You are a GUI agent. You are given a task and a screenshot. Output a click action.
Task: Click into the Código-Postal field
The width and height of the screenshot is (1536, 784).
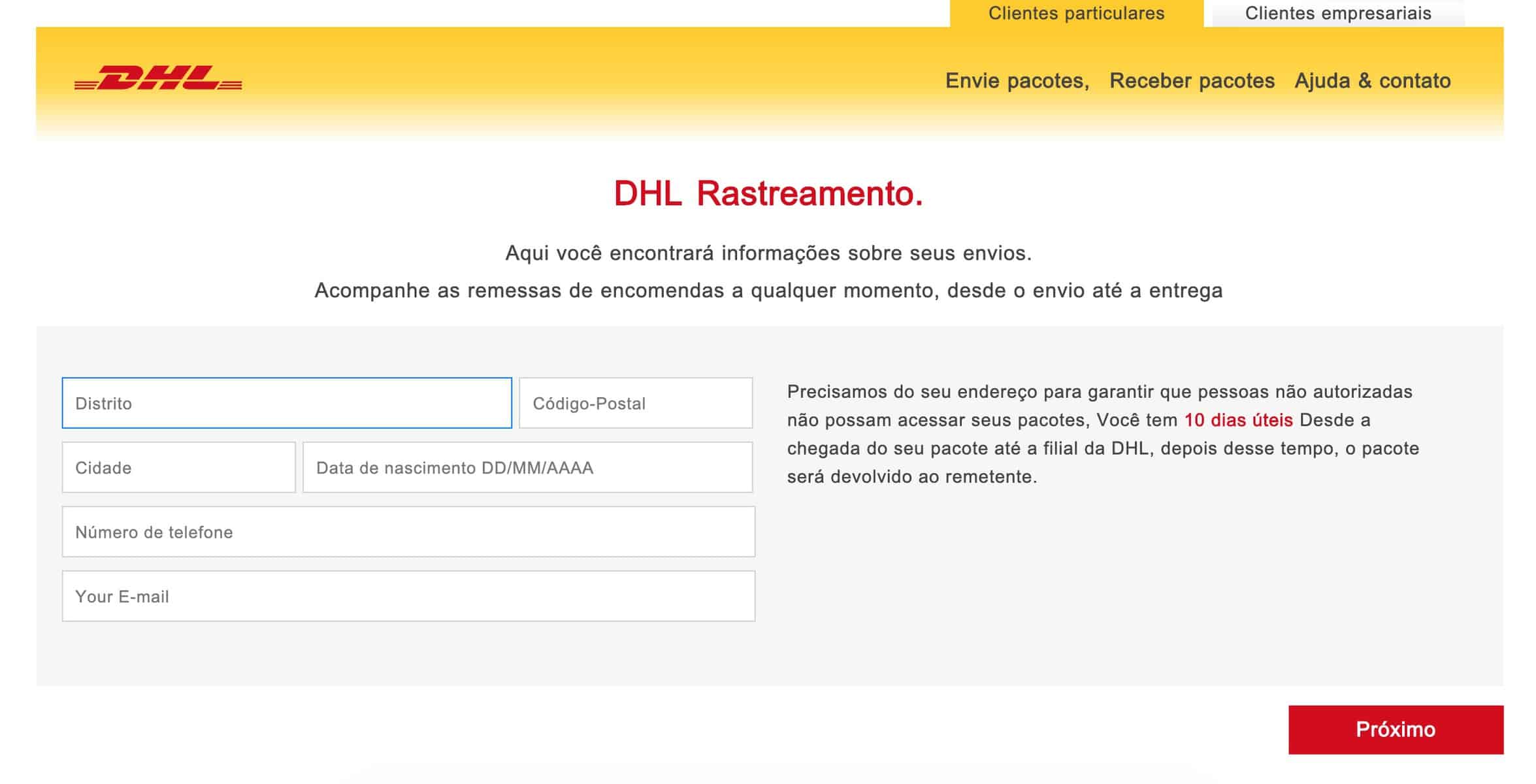click(636, 403)
